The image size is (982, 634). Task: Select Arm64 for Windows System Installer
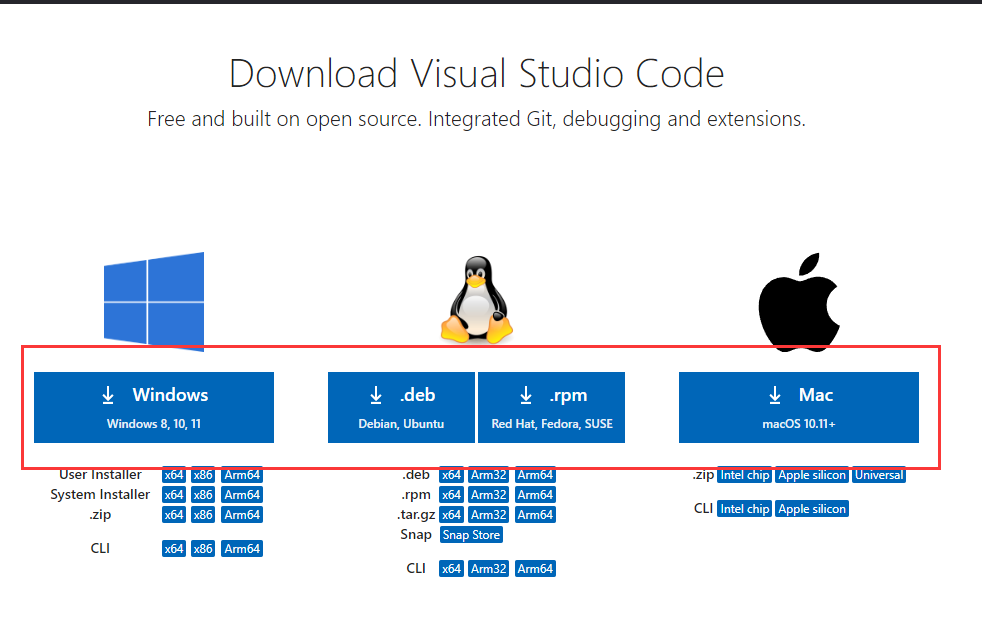coord(242,495)
